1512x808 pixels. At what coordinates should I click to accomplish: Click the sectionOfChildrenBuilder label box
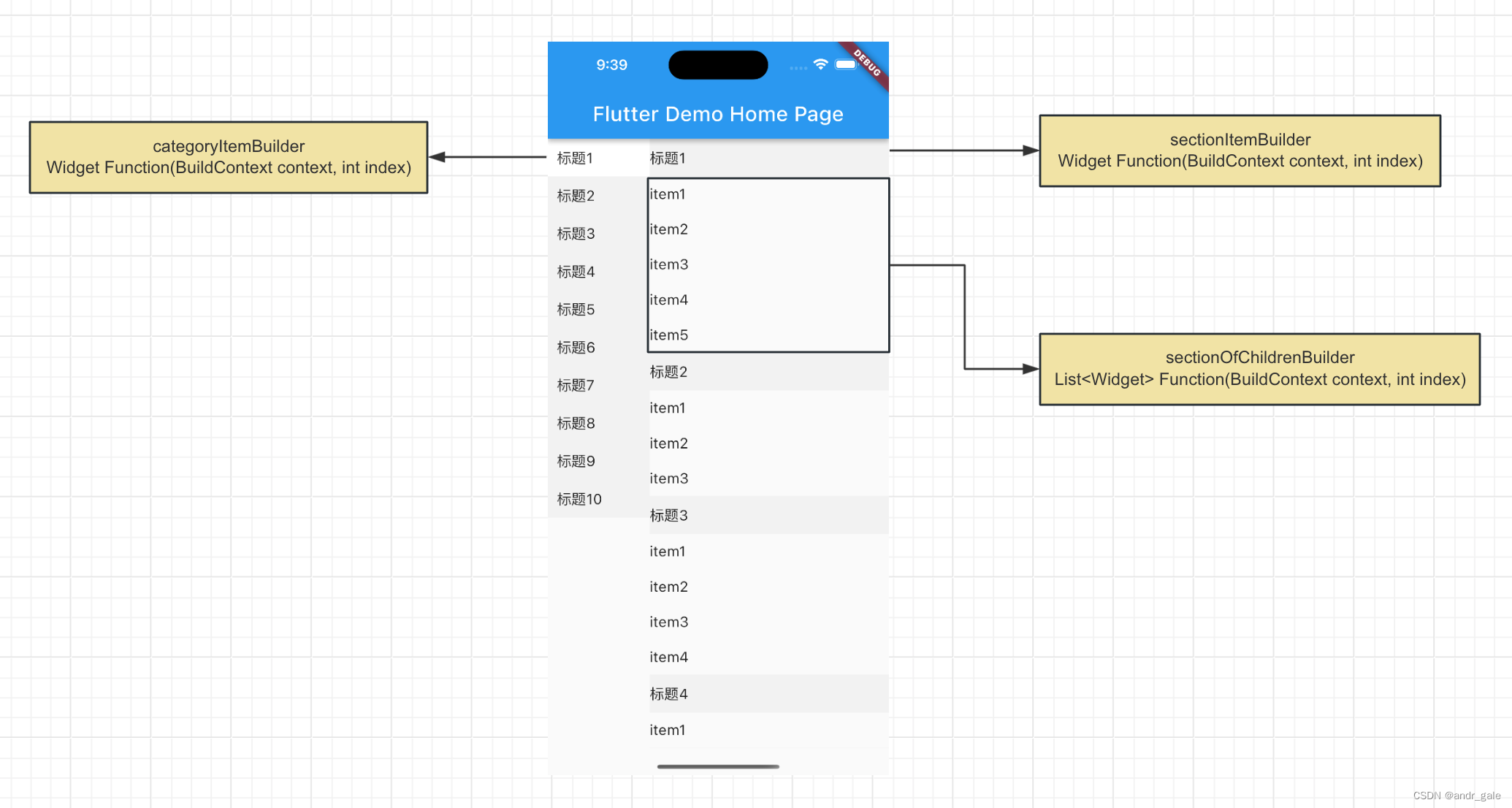tap(1259, 369)
